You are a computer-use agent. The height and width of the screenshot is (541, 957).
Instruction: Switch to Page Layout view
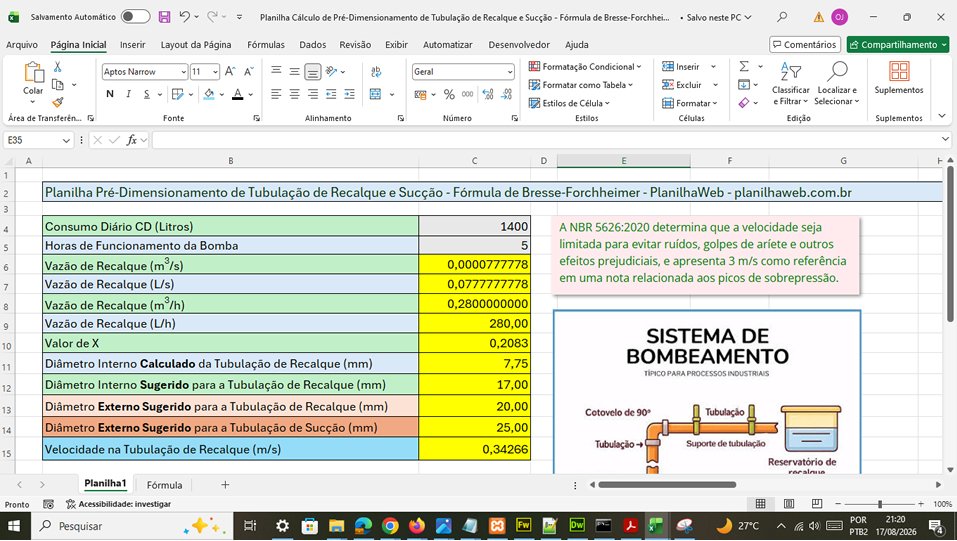coord(789,504)
